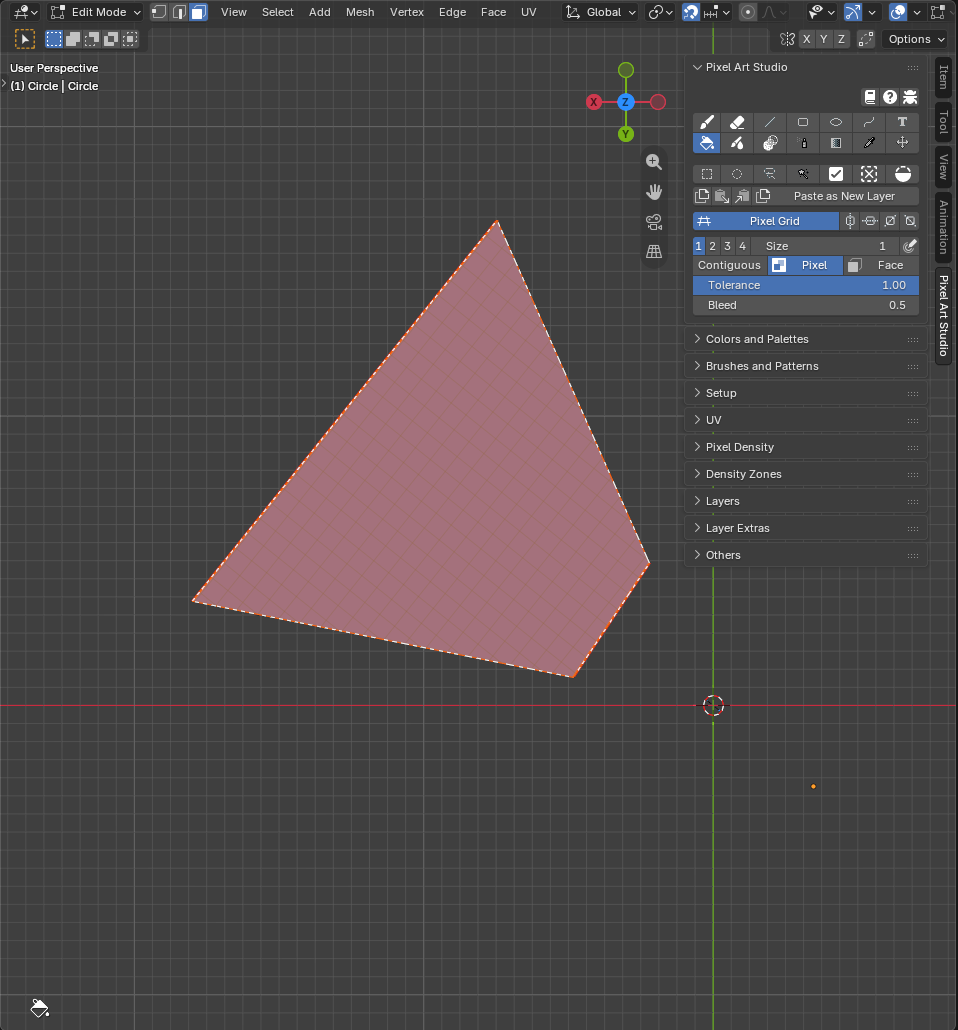
Task: Toggle the camera view icon
Action: tap(654, 222)
